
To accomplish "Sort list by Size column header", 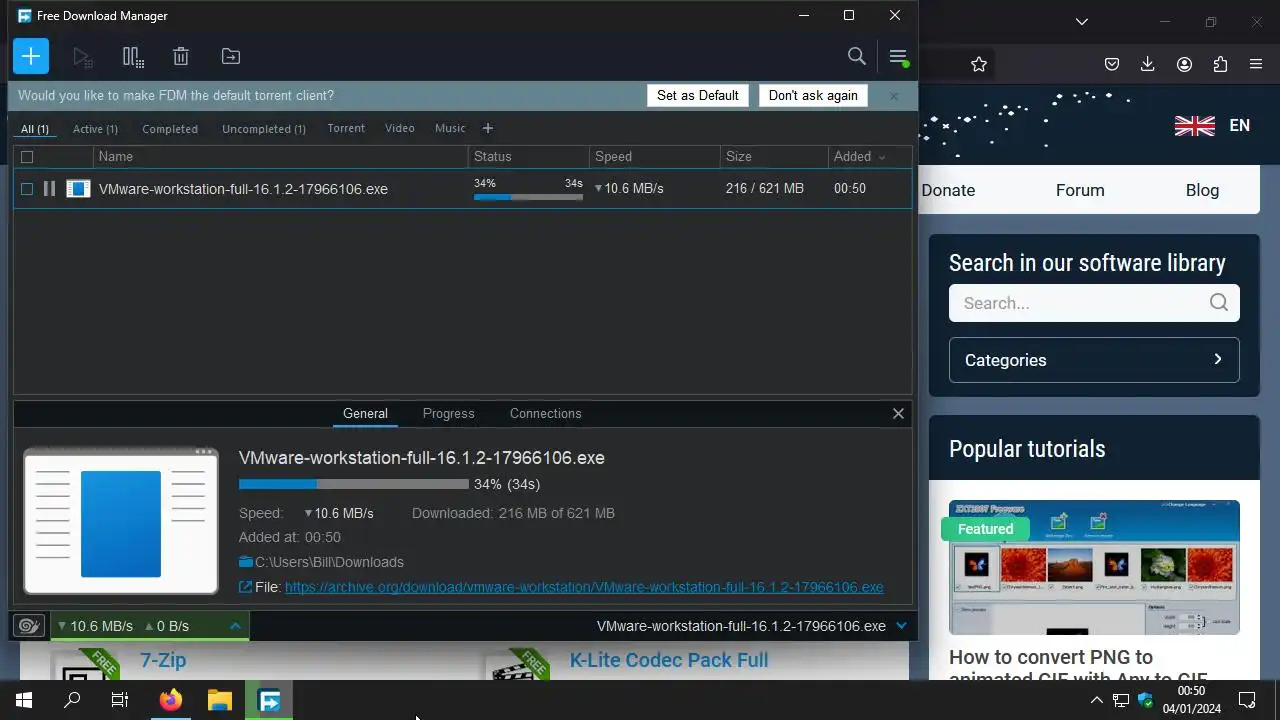I will tap(774, 157).
